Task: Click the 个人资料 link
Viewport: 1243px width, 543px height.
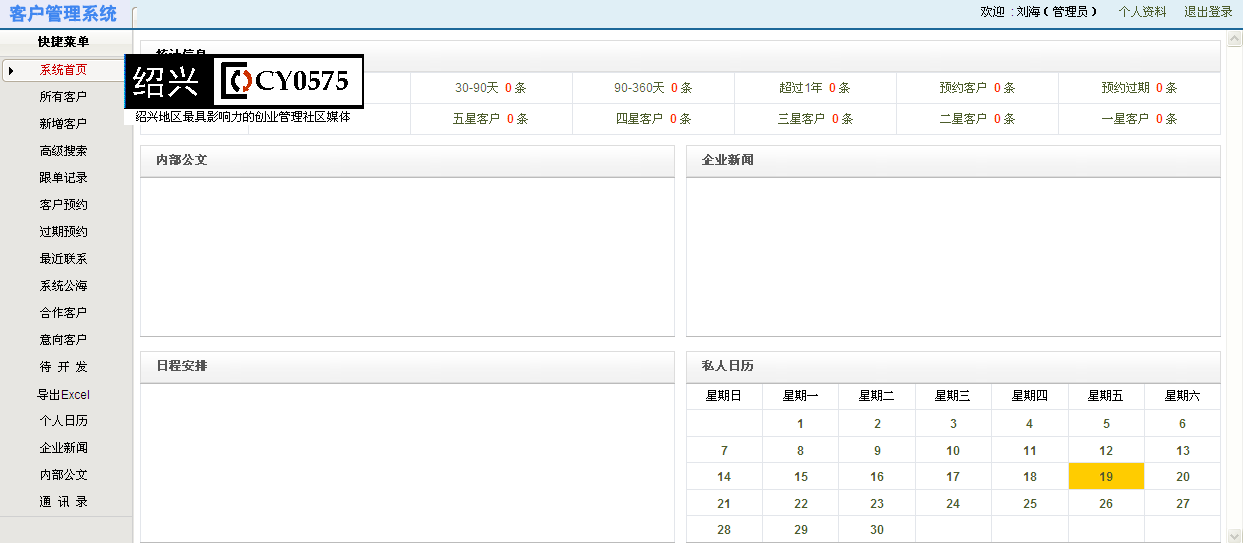Action: 1142,12
